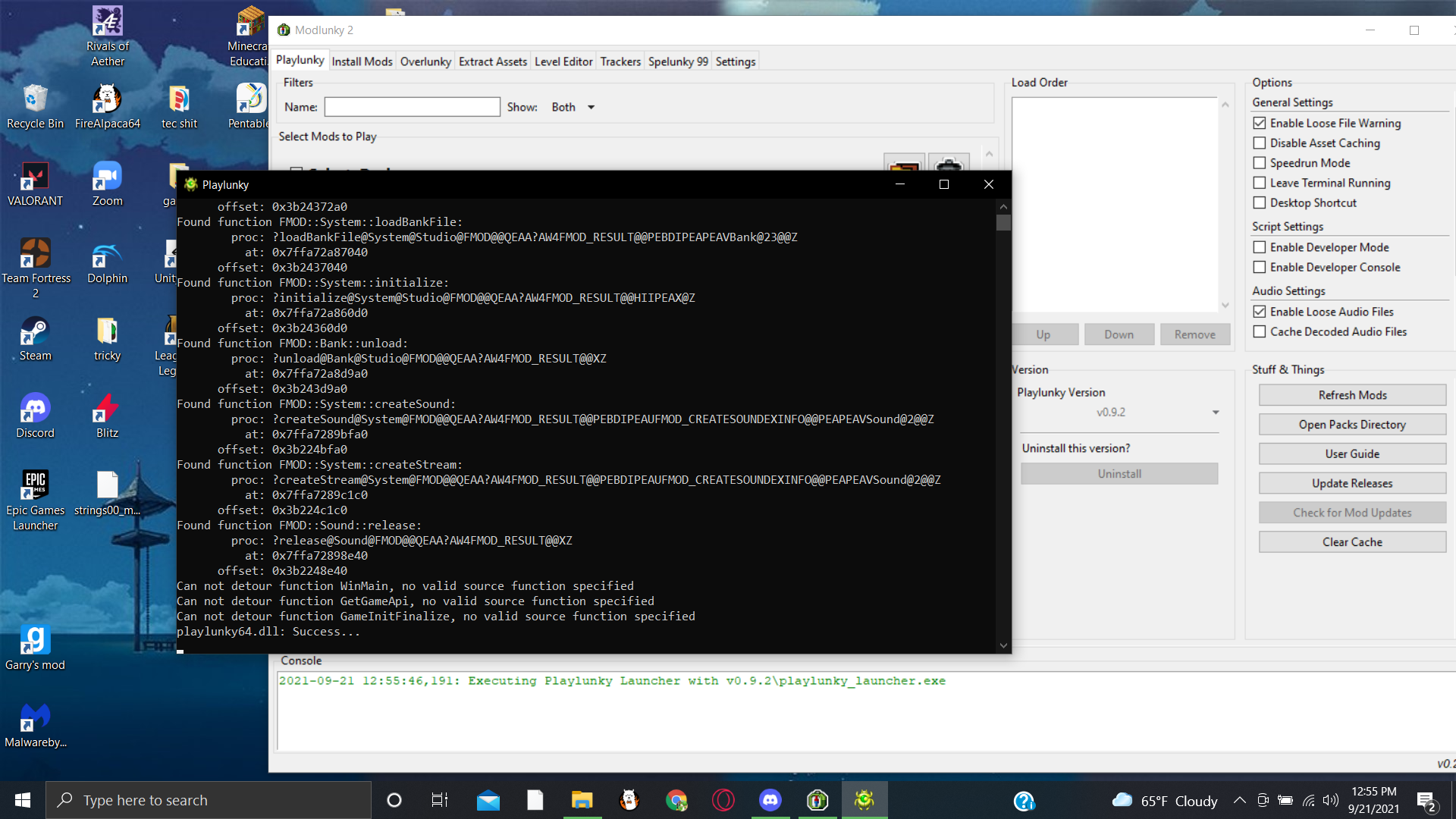Launch the Playlunky scarab icon in the taskbar
This screenshot has width=1456, height=819.
(x=864, y=800)
